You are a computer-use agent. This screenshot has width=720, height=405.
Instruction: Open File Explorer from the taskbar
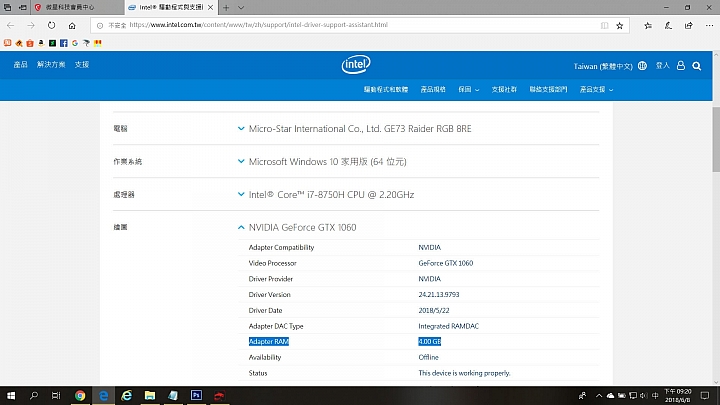[x=150, y=395]
